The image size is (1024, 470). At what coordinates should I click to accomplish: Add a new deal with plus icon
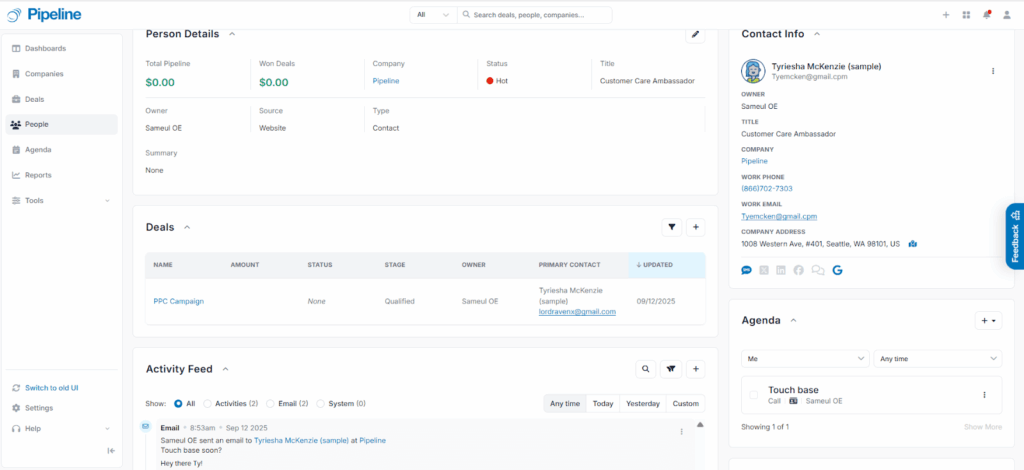696,227
